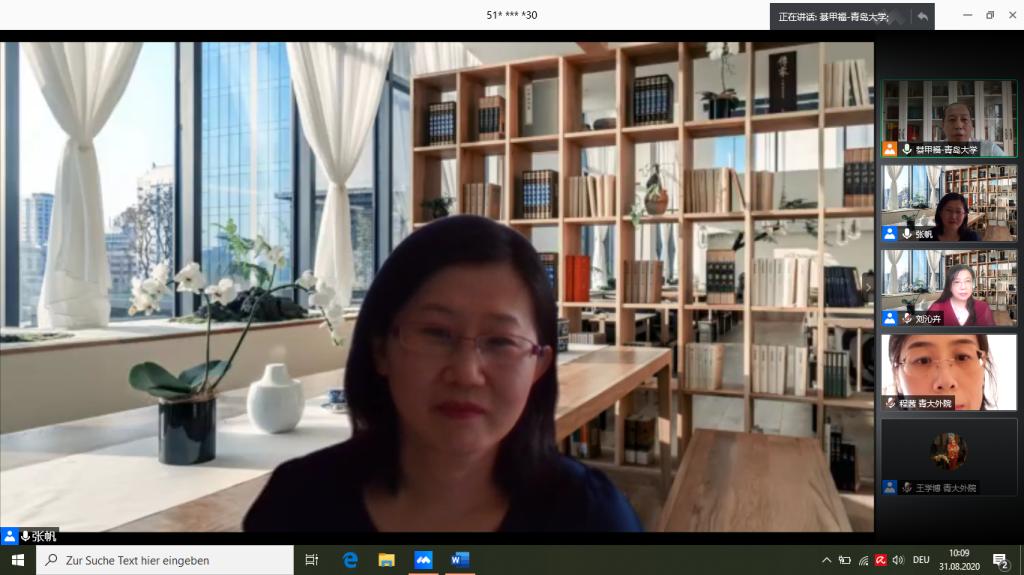Open the DEU language input menu
This screenshot has height=575, width=1024.
(921, 560)
